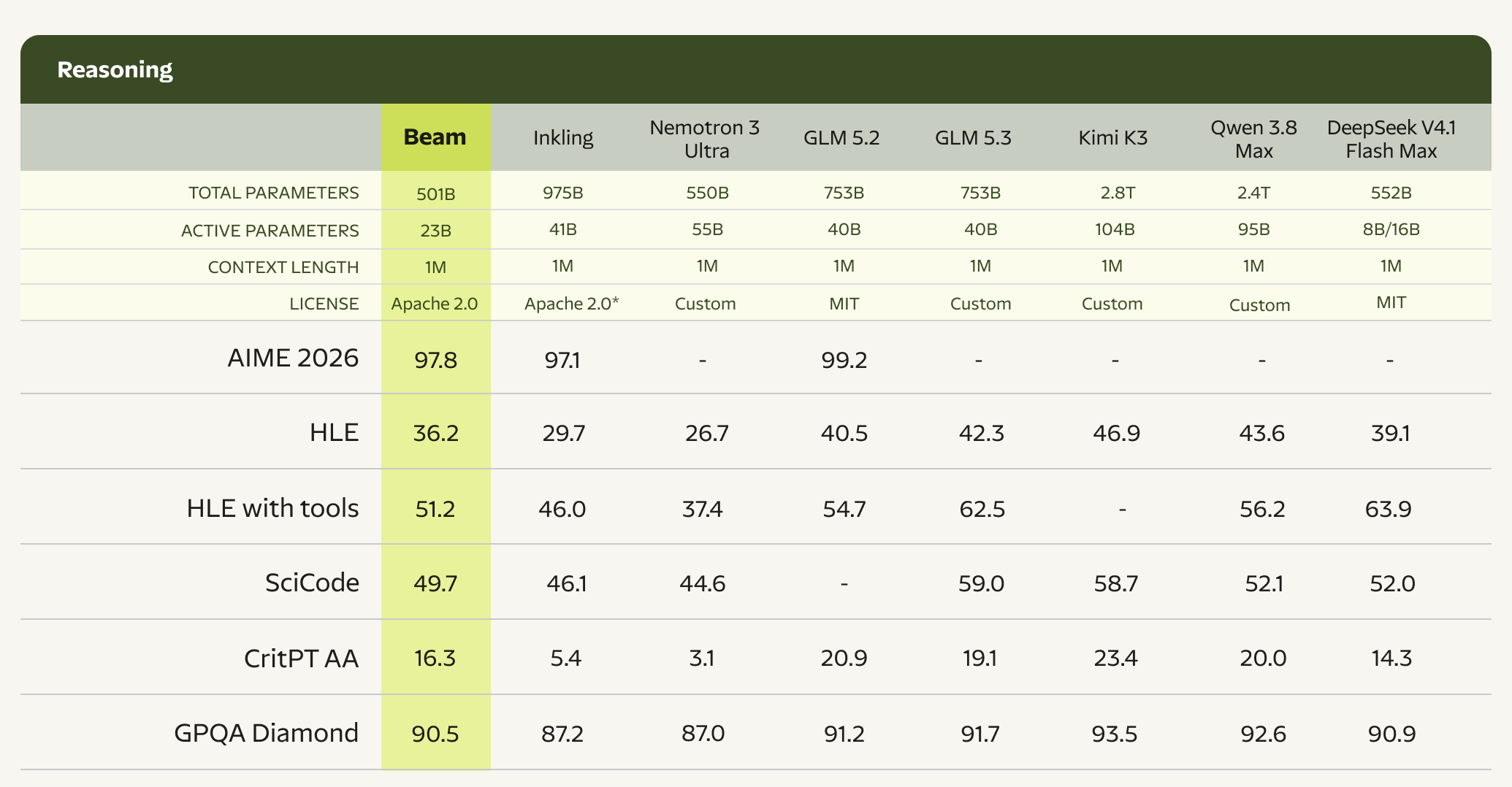Click GLM 5.2's CritPT AA score 20.9

(844, 659)
